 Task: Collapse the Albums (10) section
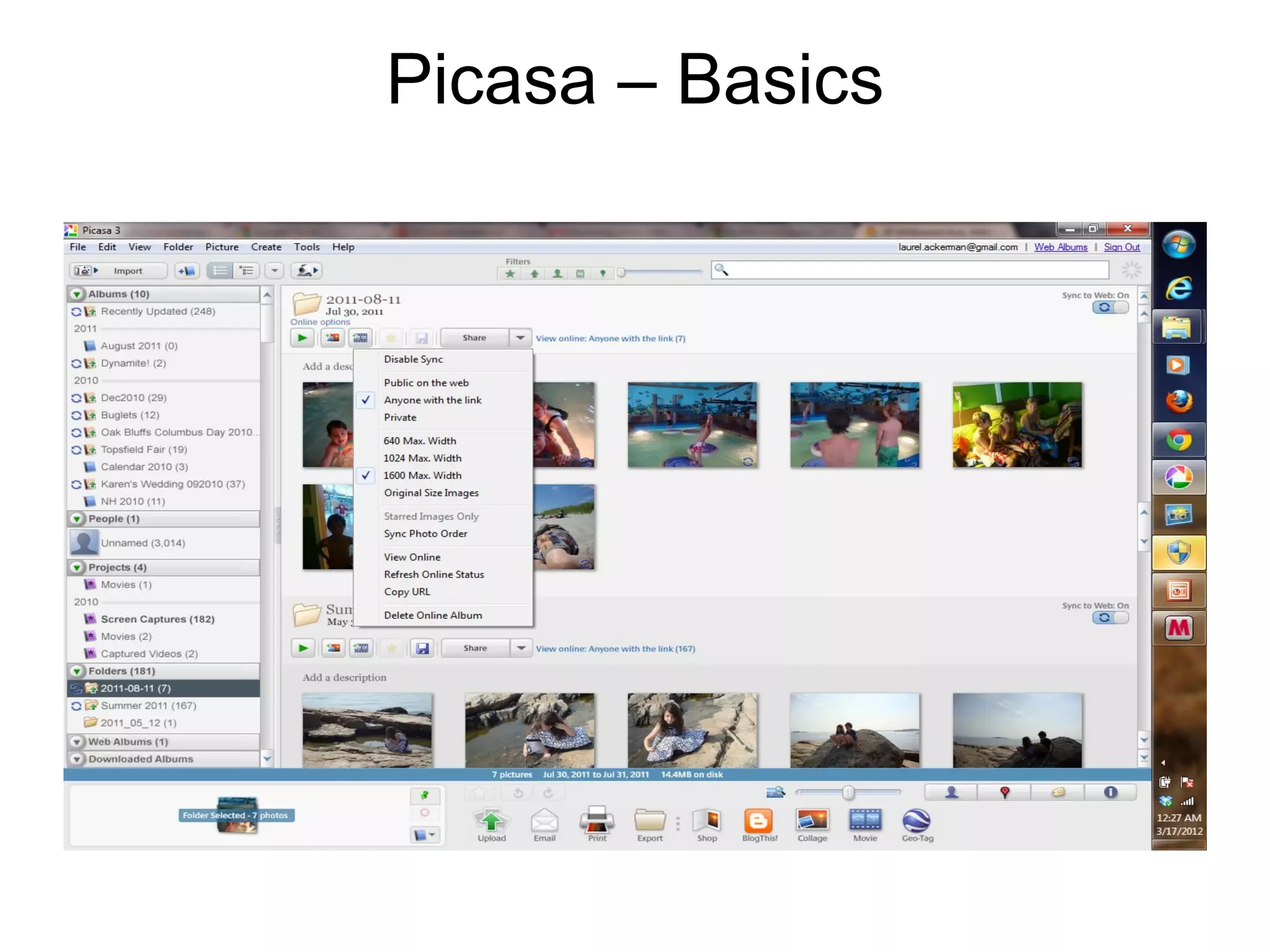pos(77,294)
